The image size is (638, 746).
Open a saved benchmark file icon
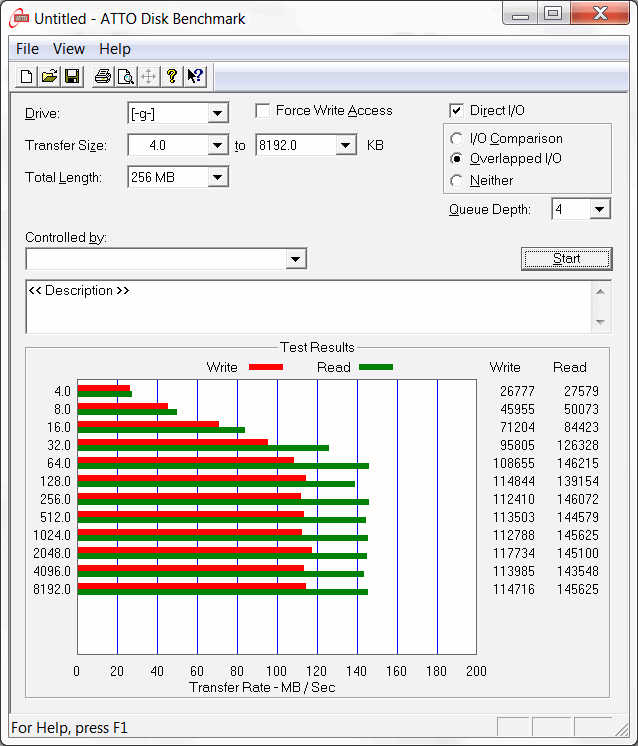tap(49, 76)
